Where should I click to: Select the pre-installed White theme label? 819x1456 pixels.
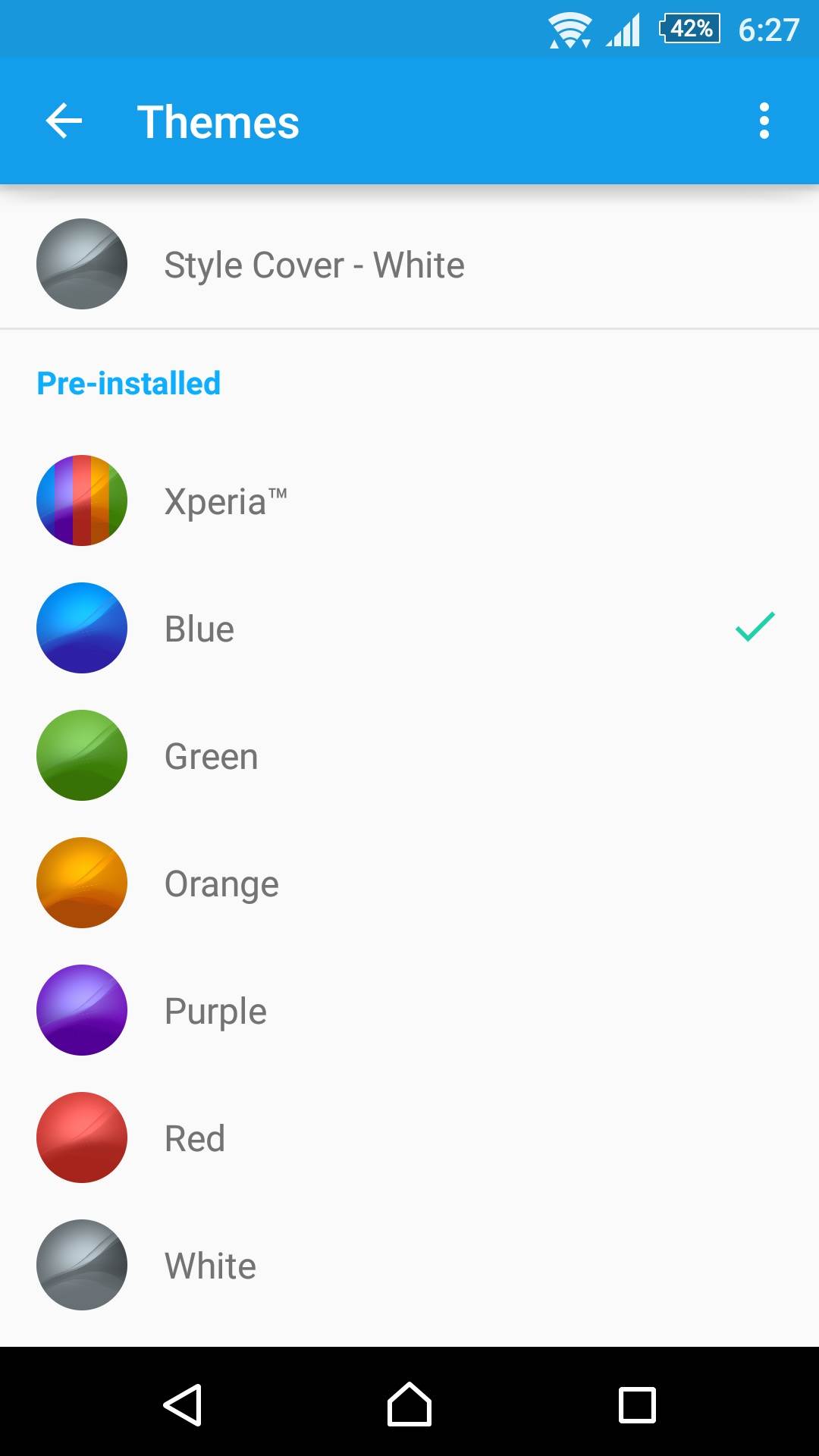[210, 1266]
